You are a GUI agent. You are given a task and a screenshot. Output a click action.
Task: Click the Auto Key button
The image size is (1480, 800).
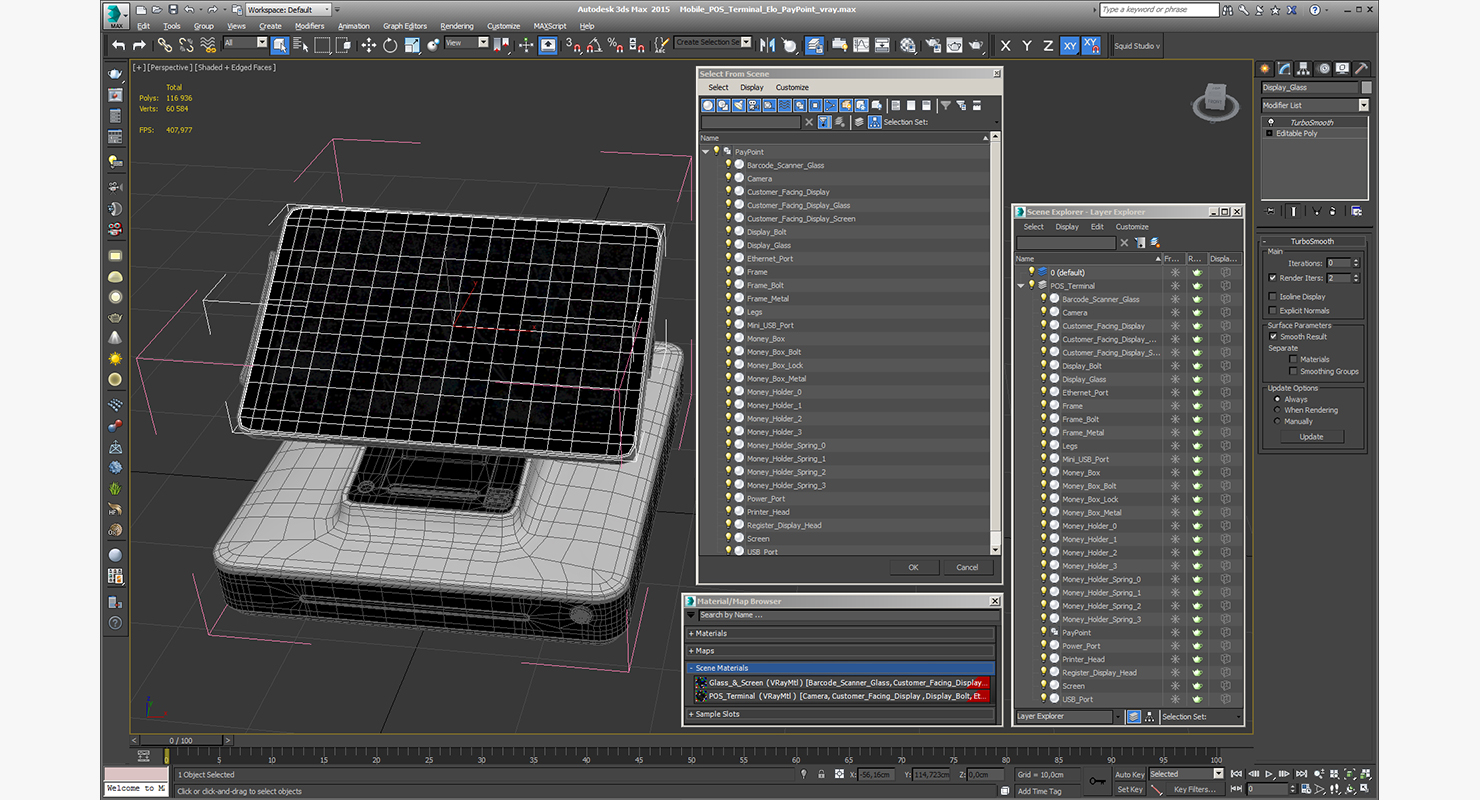coord(1129,774)
